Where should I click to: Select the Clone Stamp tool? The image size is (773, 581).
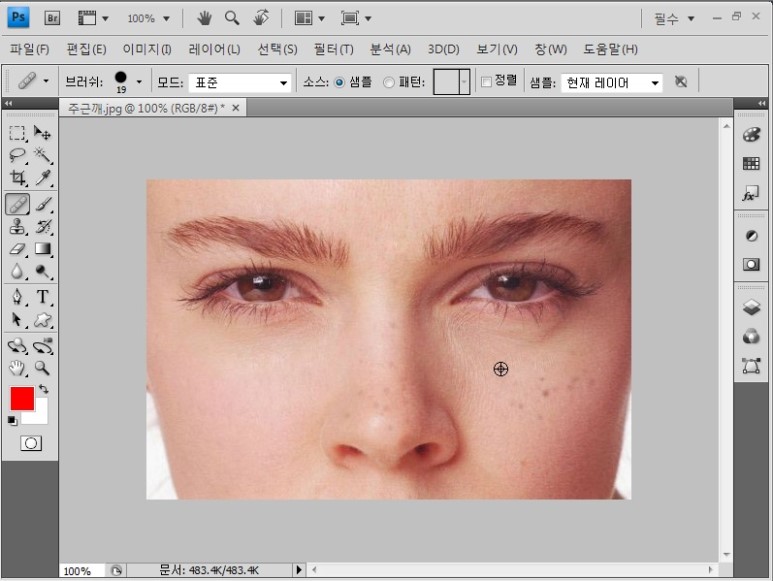[x=18, y=227]
